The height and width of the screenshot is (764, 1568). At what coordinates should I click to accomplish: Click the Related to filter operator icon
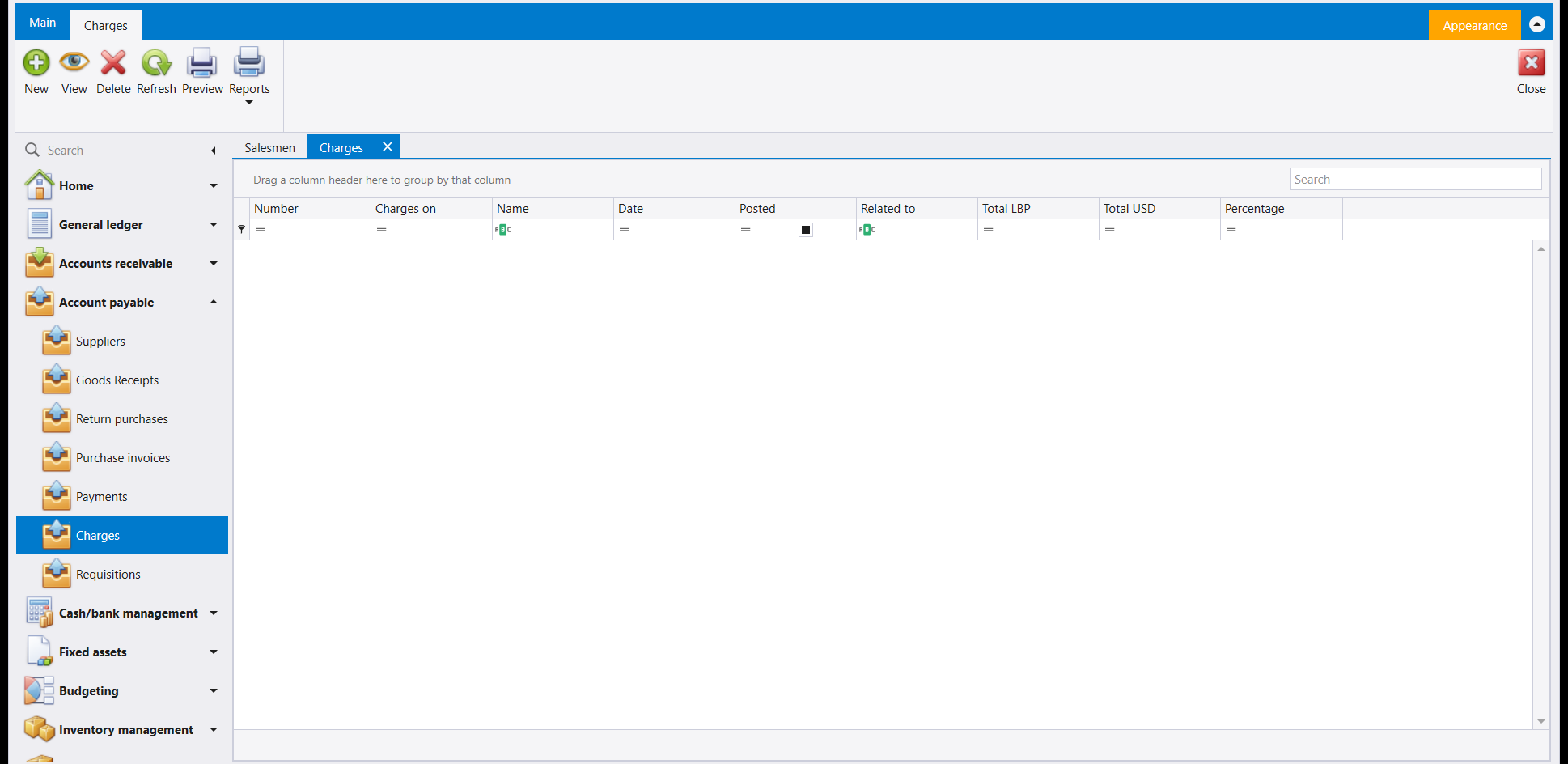pyautogui.click(x=867, y=230)
